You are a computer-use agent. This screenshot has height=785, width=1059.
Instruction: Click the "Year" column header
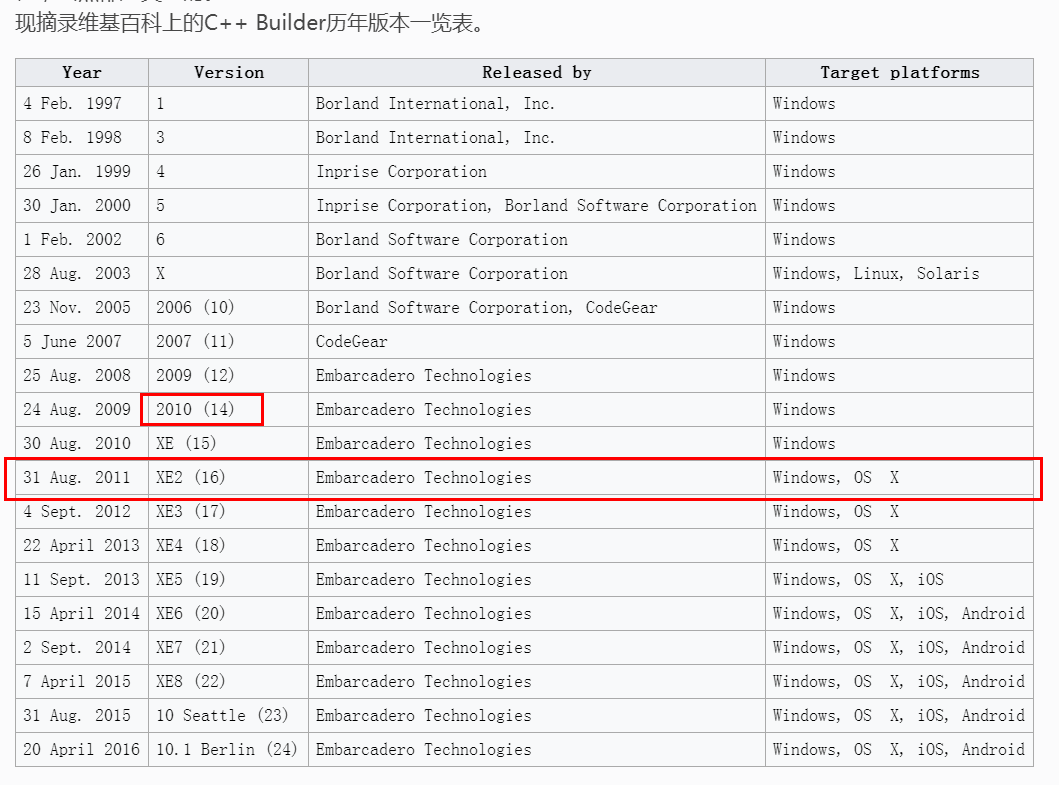tap(81, 72)
